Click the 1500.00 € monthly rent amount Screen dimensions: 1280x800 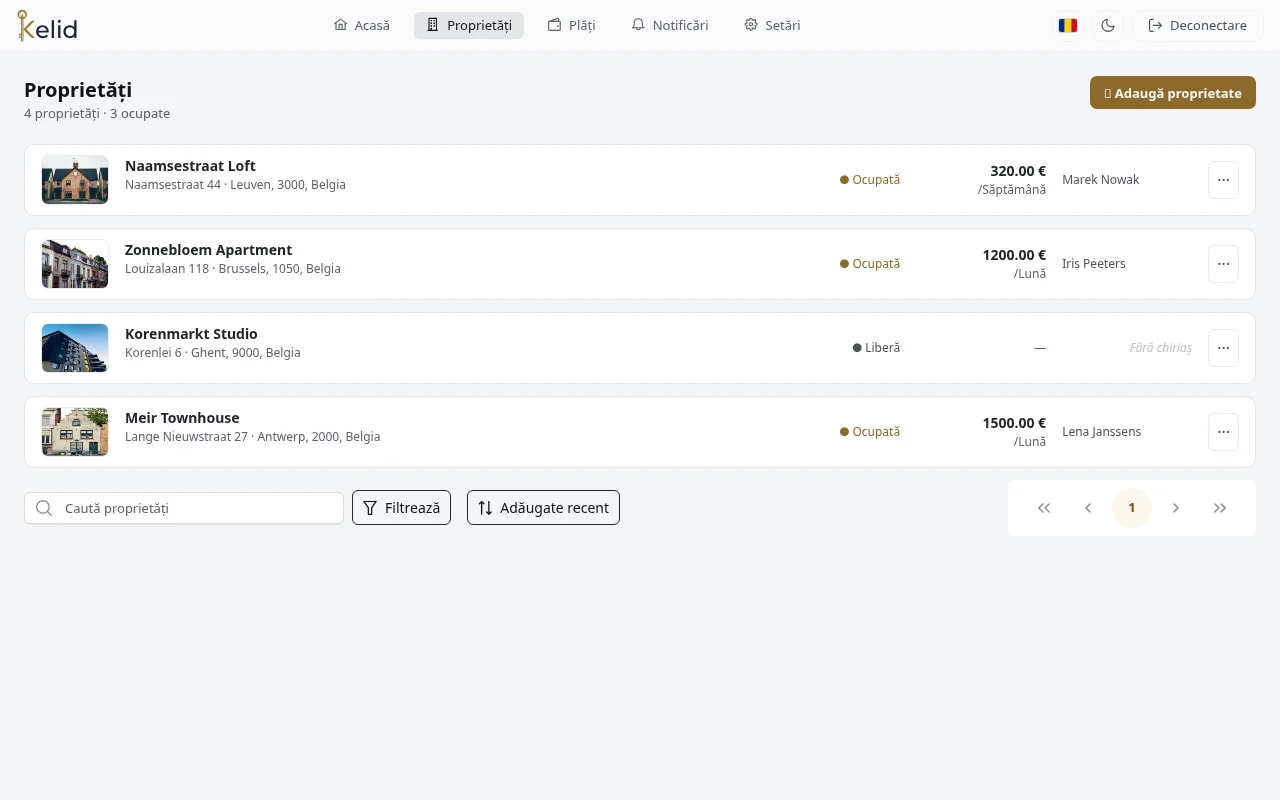[1014, 423]
